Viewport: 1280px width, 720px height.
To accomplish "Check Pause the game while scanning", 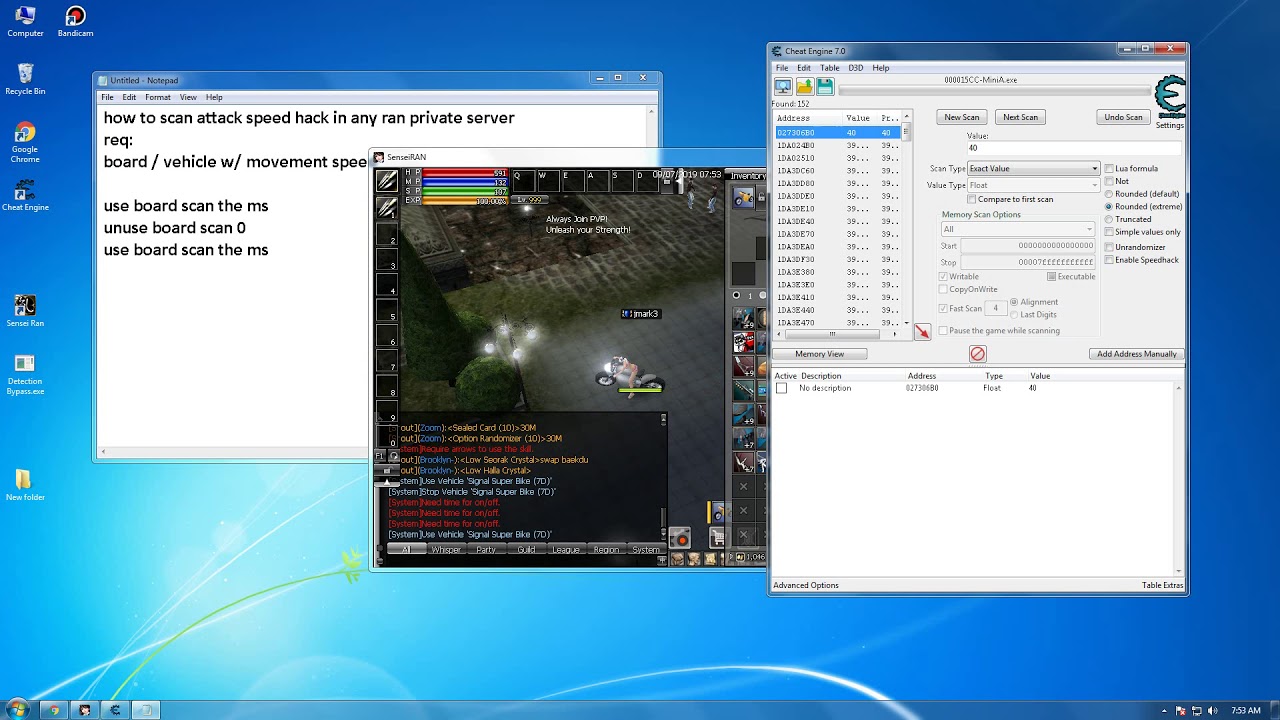I will point(943,331).
